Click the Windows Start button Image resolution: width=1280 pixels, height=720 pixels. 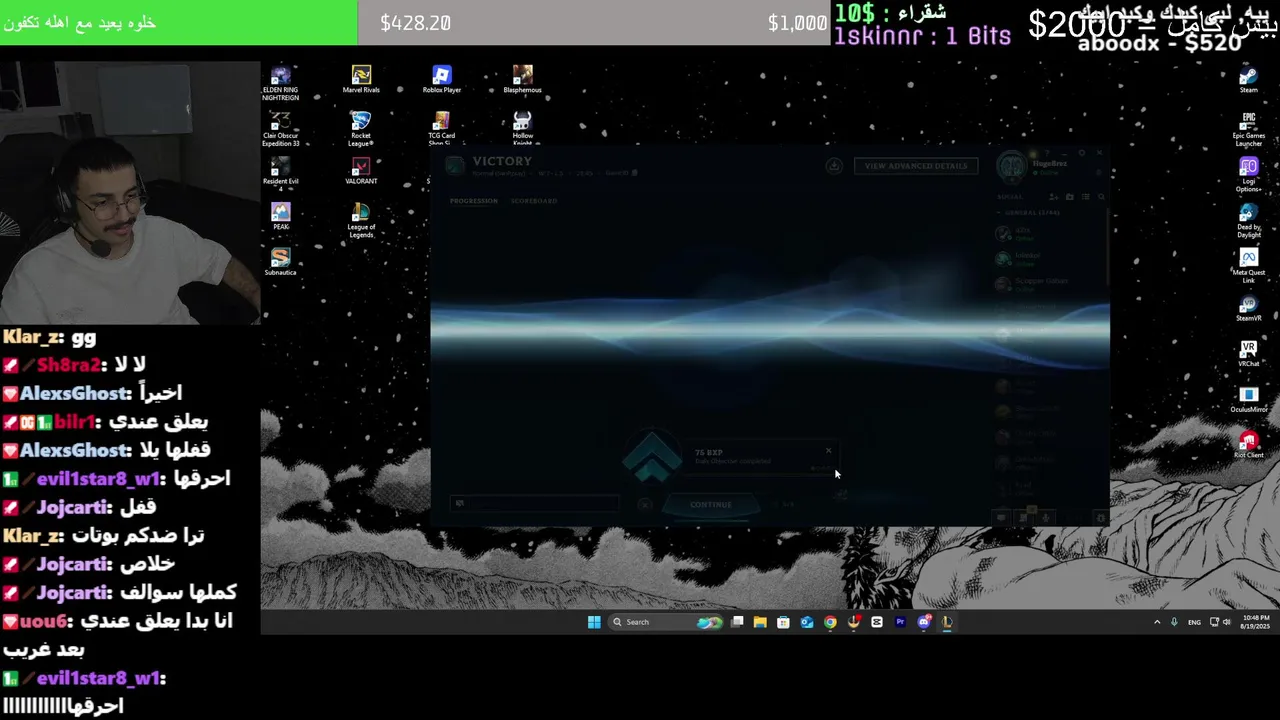click(x=594, y=622)
